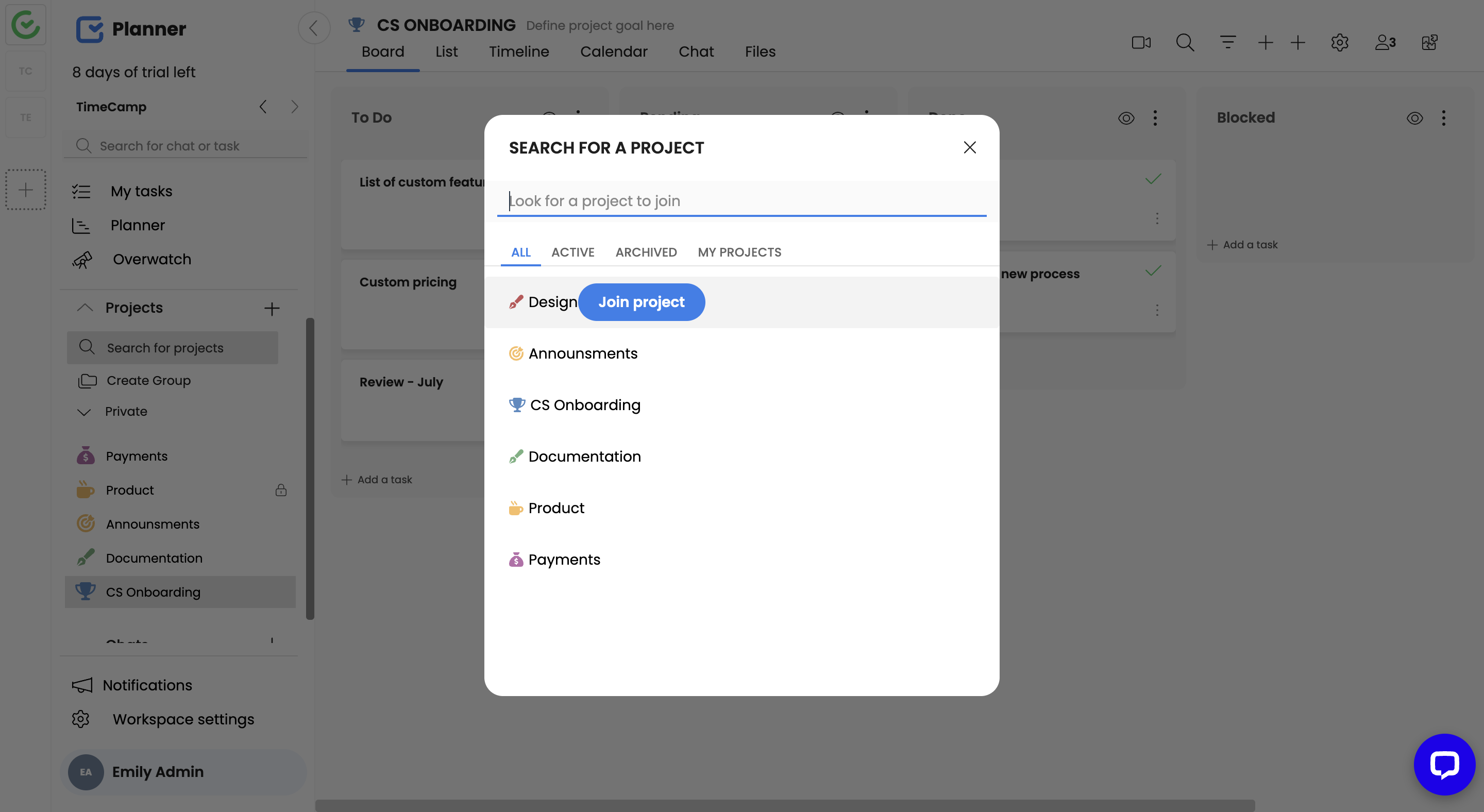Click the sidebar vertical scrollbar

(310, 468)
